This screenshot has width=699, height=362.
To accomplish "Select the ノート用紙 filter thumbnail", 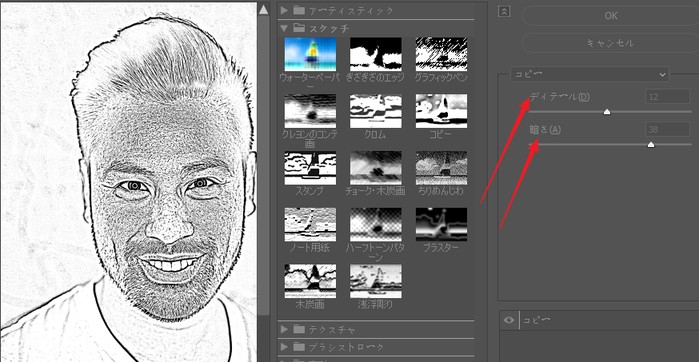I will point(310,224).
